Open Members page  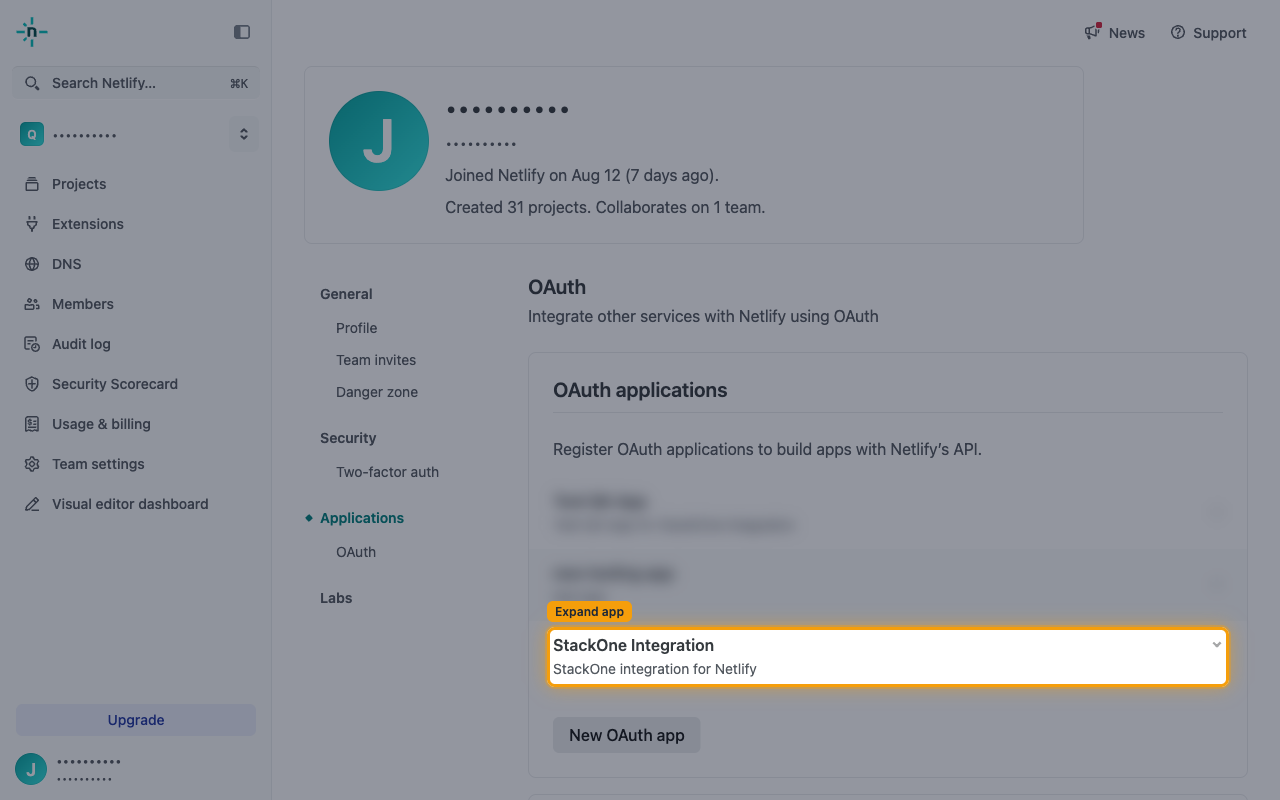(83, 304)
